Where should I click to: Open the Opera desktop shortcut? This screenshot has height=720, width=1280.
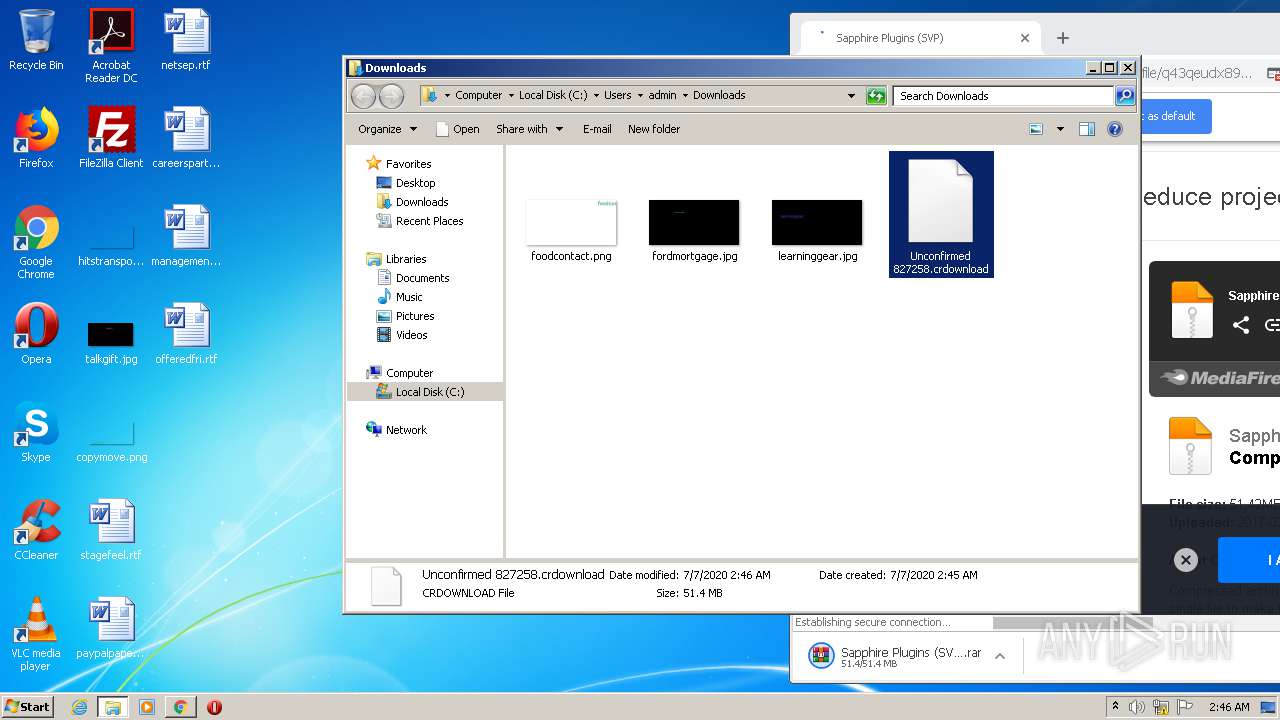coord(36,334)
